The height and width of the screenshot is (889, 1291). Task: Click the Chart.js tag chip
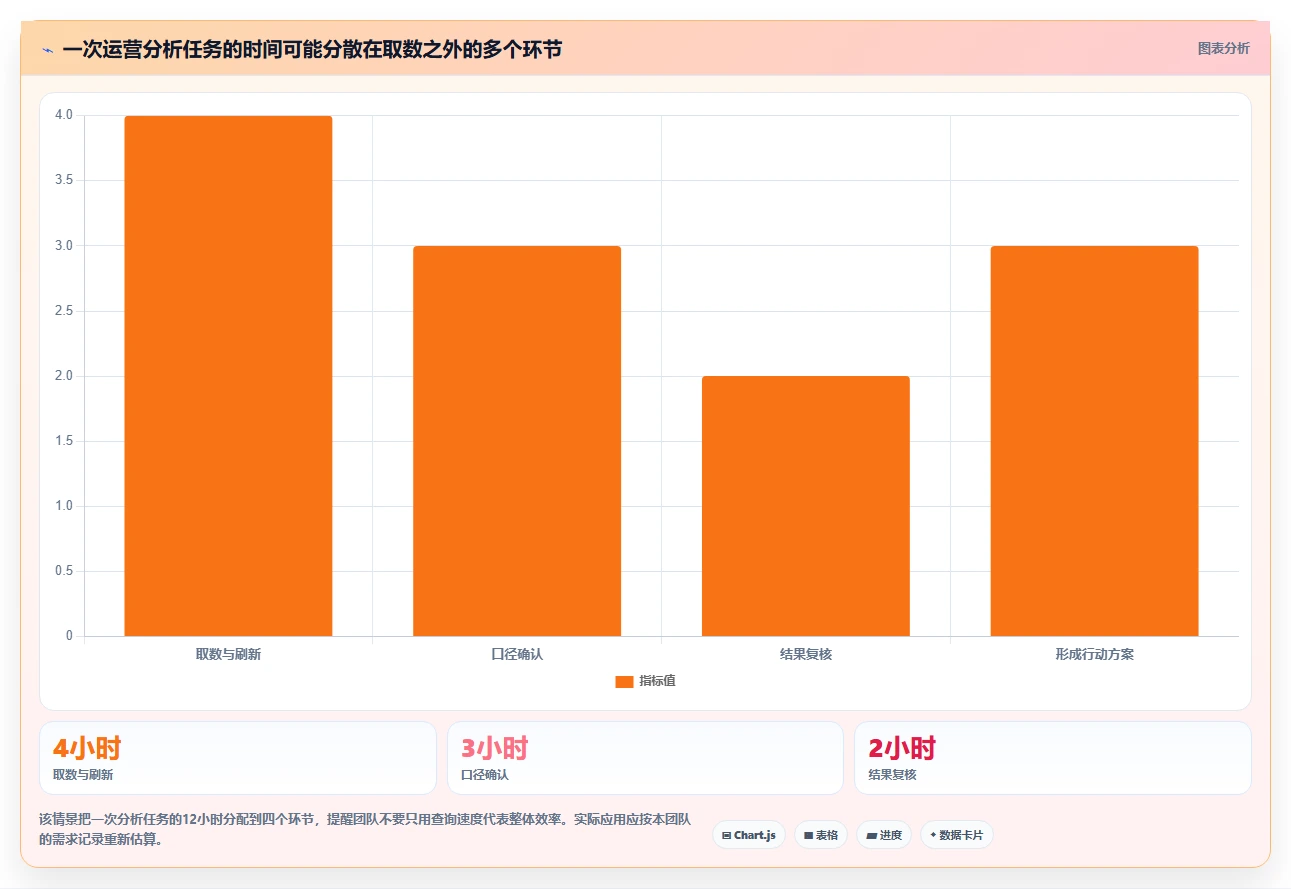[x=749, y=835]
